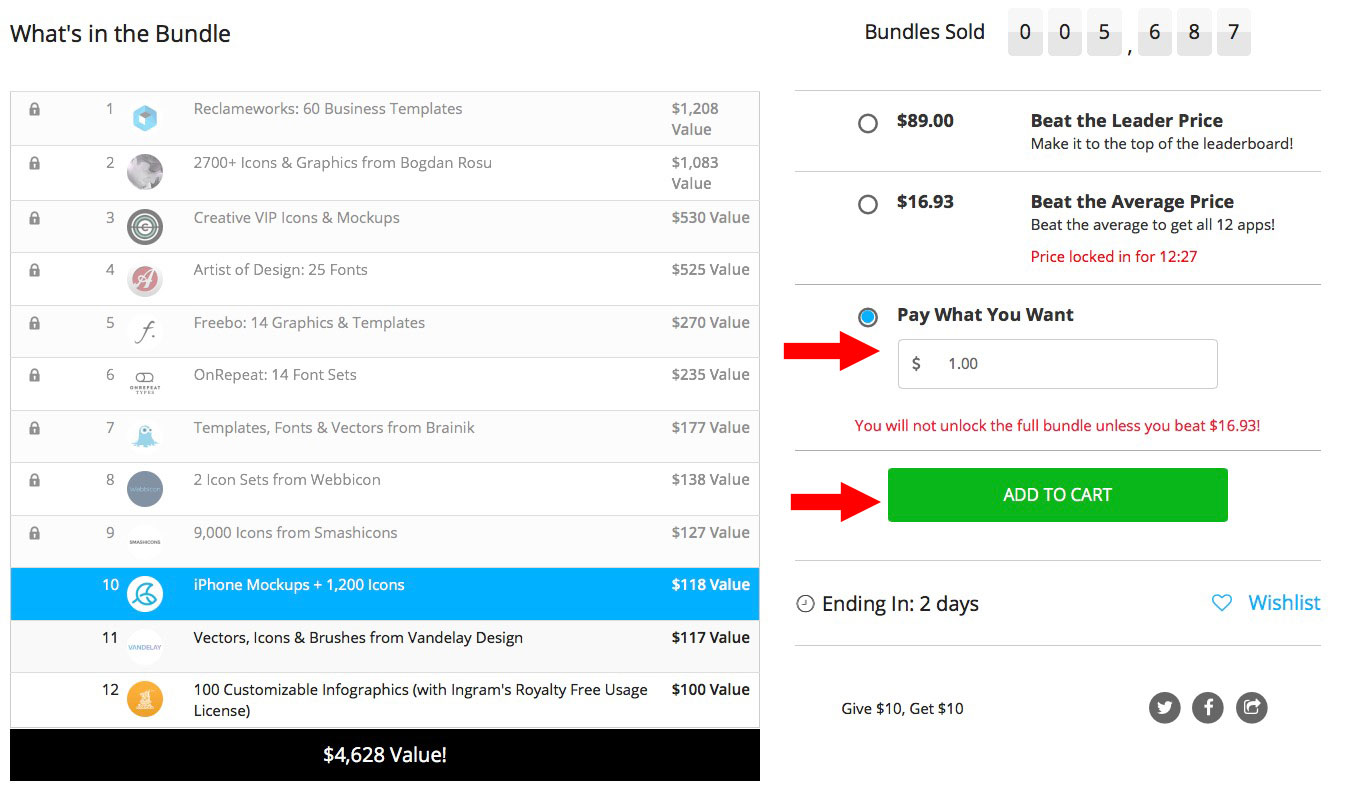
Task: Open the generic share arrow icon
Action: pos(1251,708)
